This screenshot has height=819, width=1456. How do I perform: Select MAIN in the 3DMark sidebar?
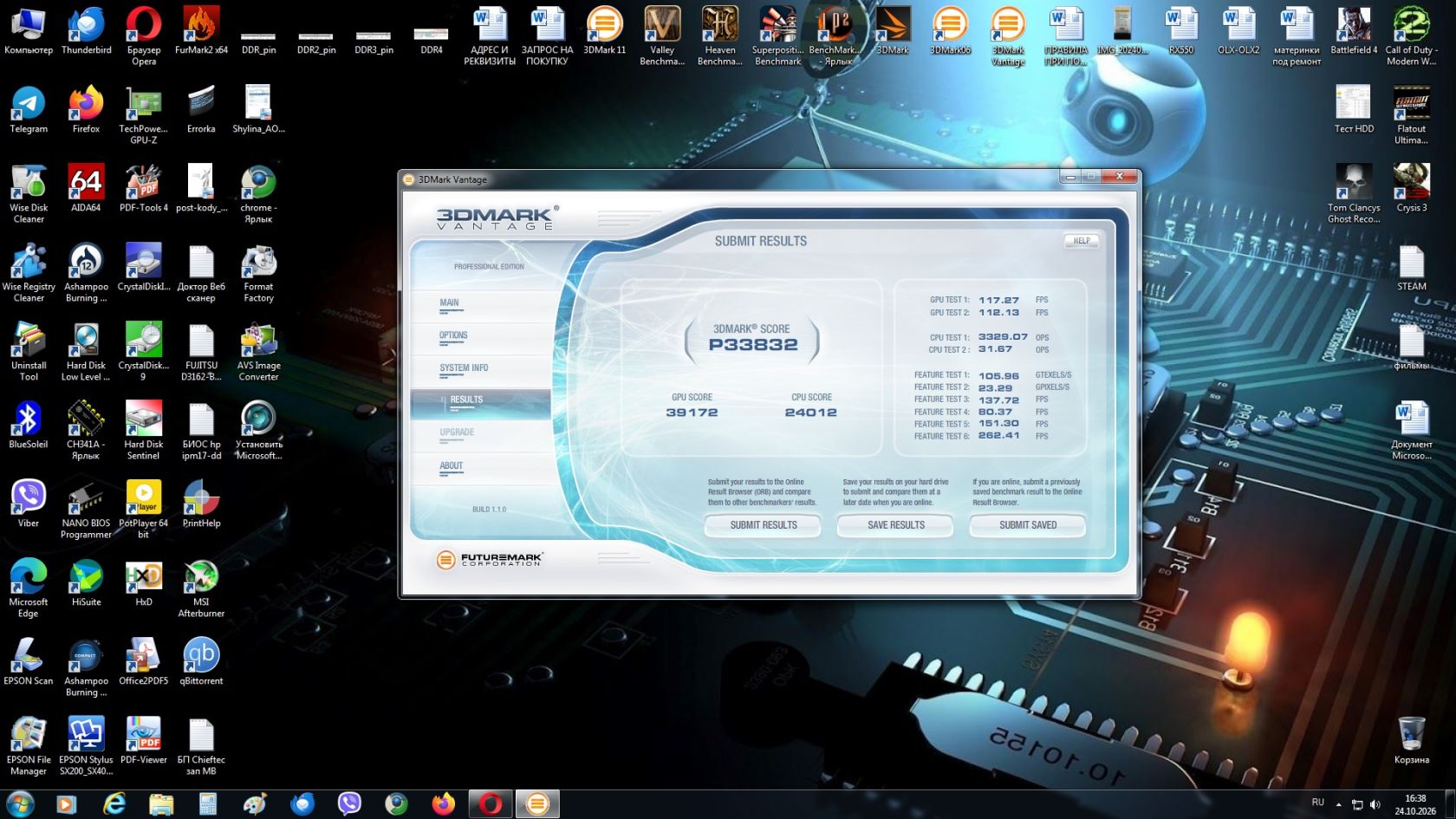[x=449, y=303]
